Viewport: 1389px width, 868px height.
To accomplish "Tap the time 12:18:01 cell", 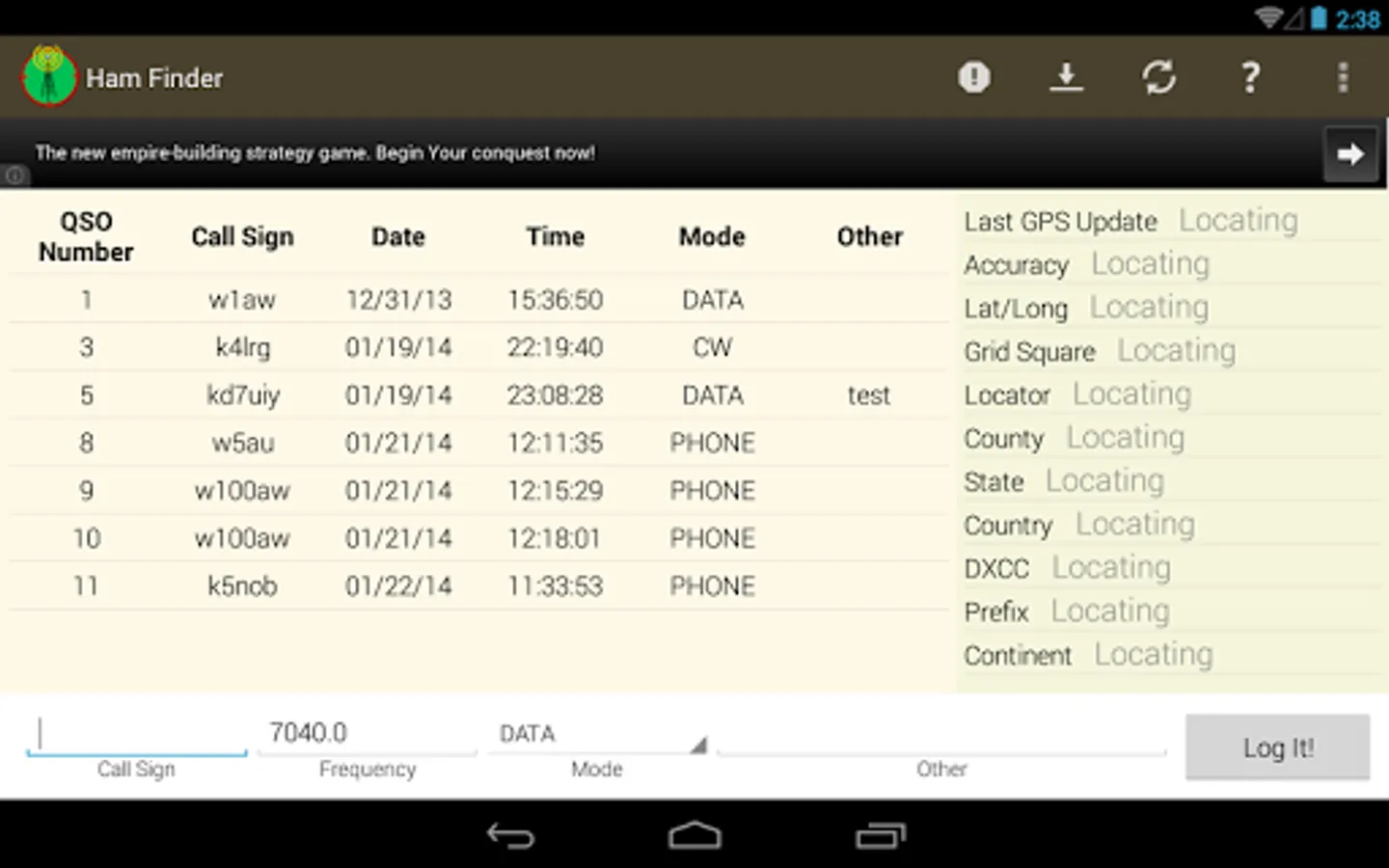I will 556,538.
